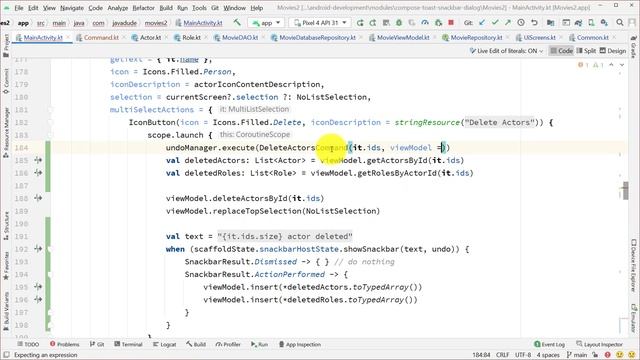Click the Profile app gauge icon

coord(425,23)
